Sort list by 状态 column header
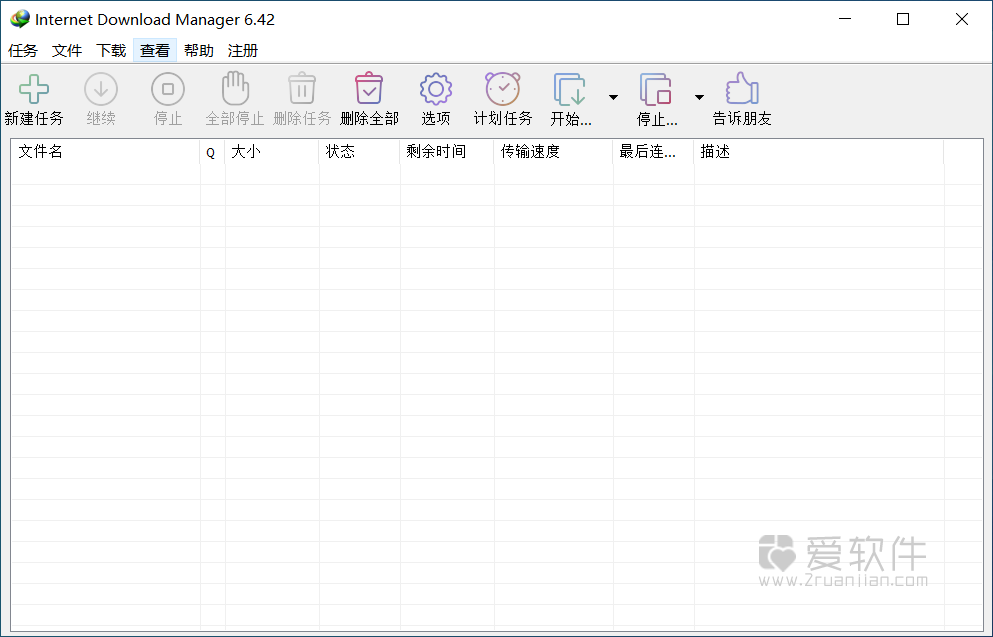This screenshot has height=637, width=993. [x=359, y=152]
